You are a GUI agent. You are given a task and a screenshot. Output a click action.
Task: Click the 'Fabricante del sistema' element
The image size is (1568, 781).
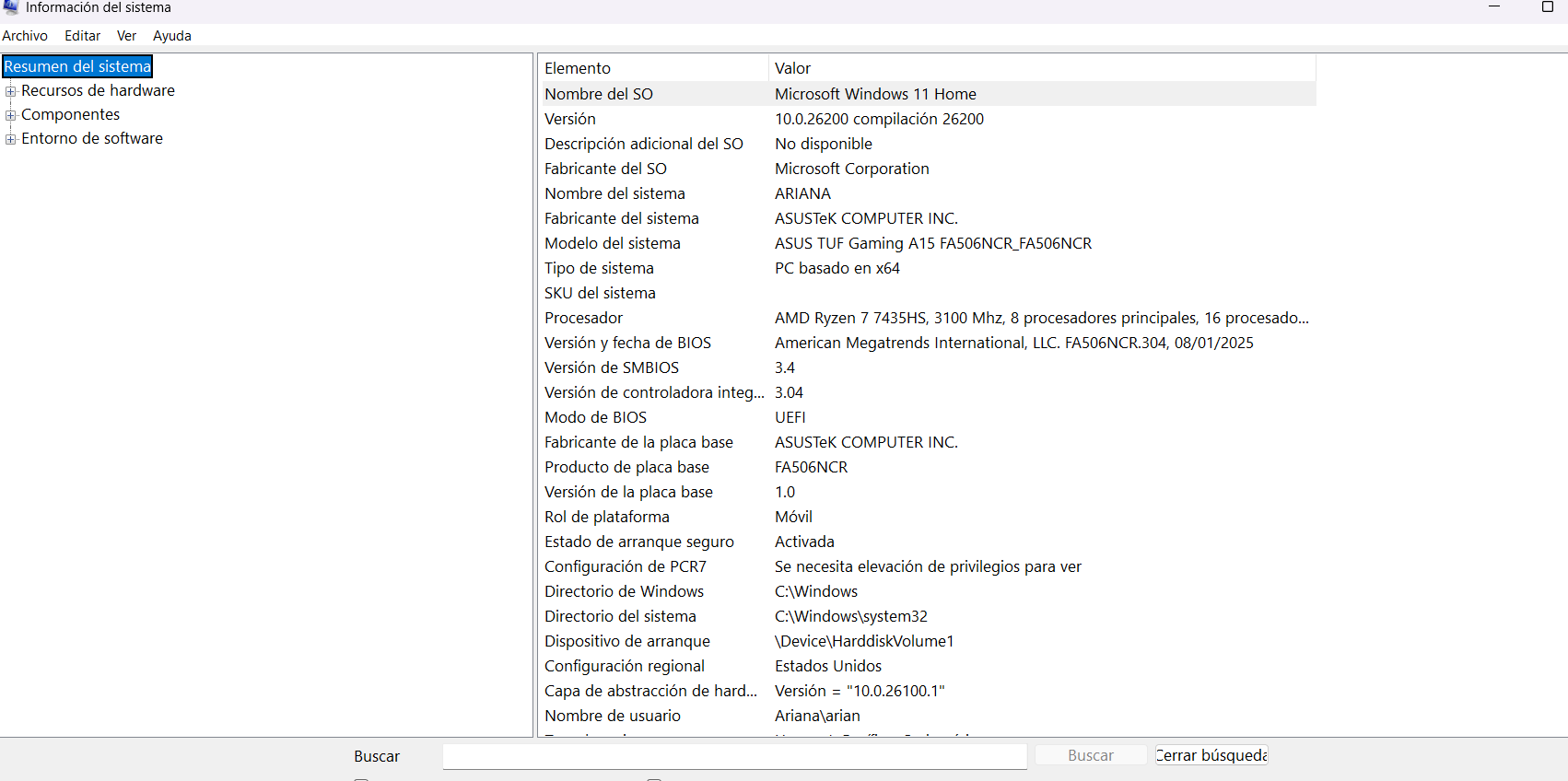coord(622,218)
